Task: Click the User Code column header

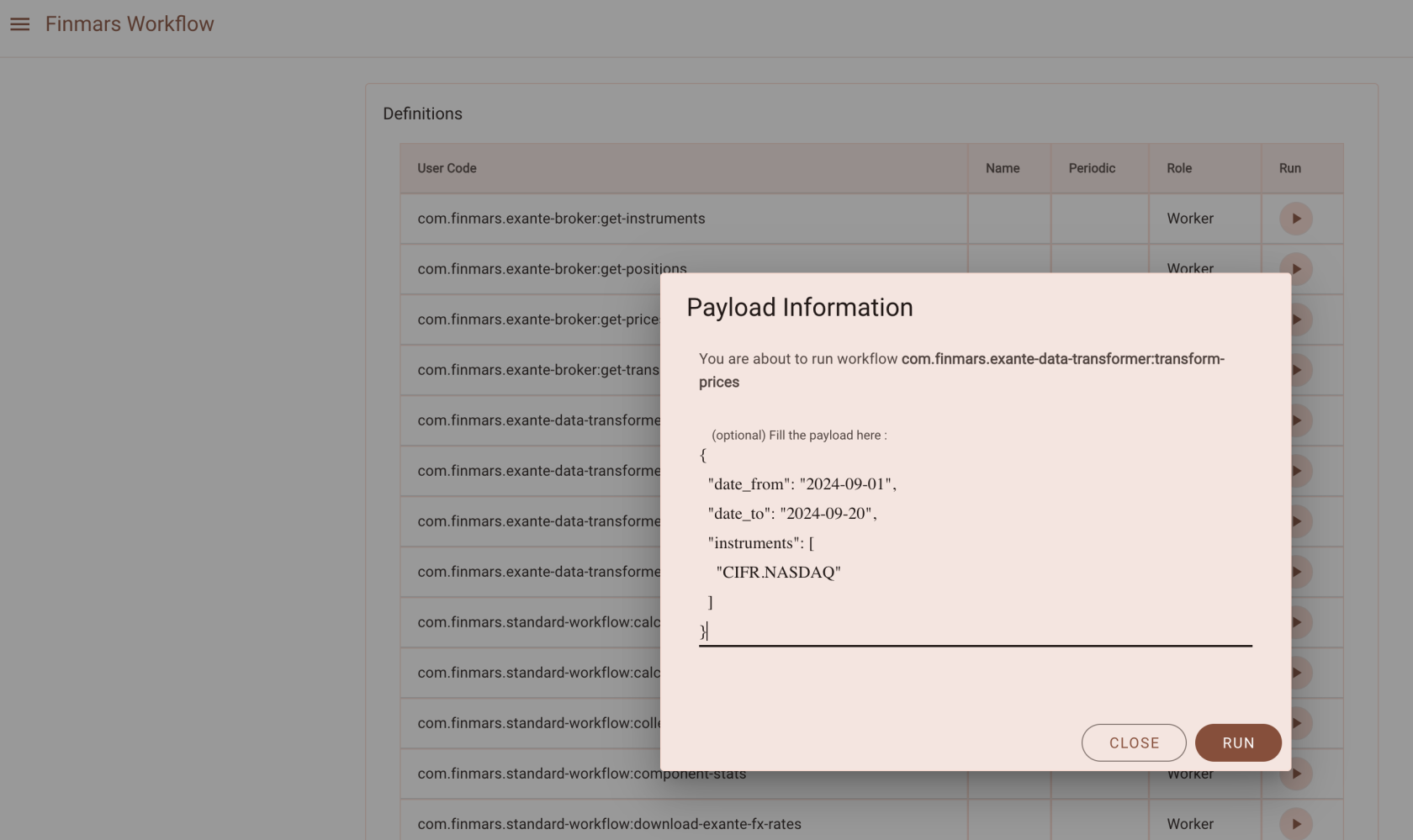Action: 447,168
